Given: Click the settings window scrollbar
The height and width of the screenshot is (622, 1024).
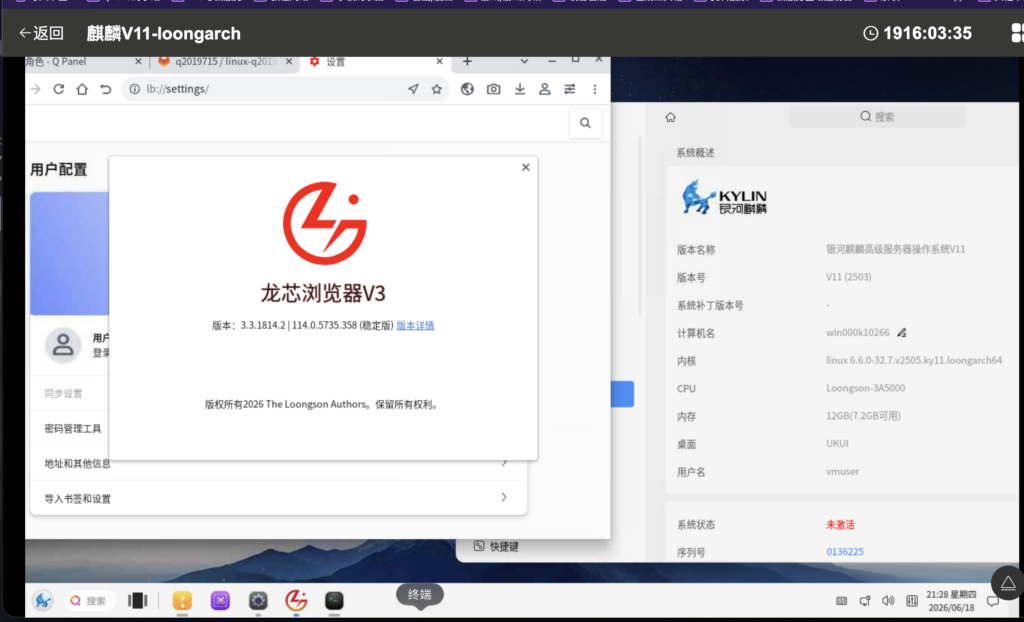Looking at the screenshot, I should click(640, 225).
